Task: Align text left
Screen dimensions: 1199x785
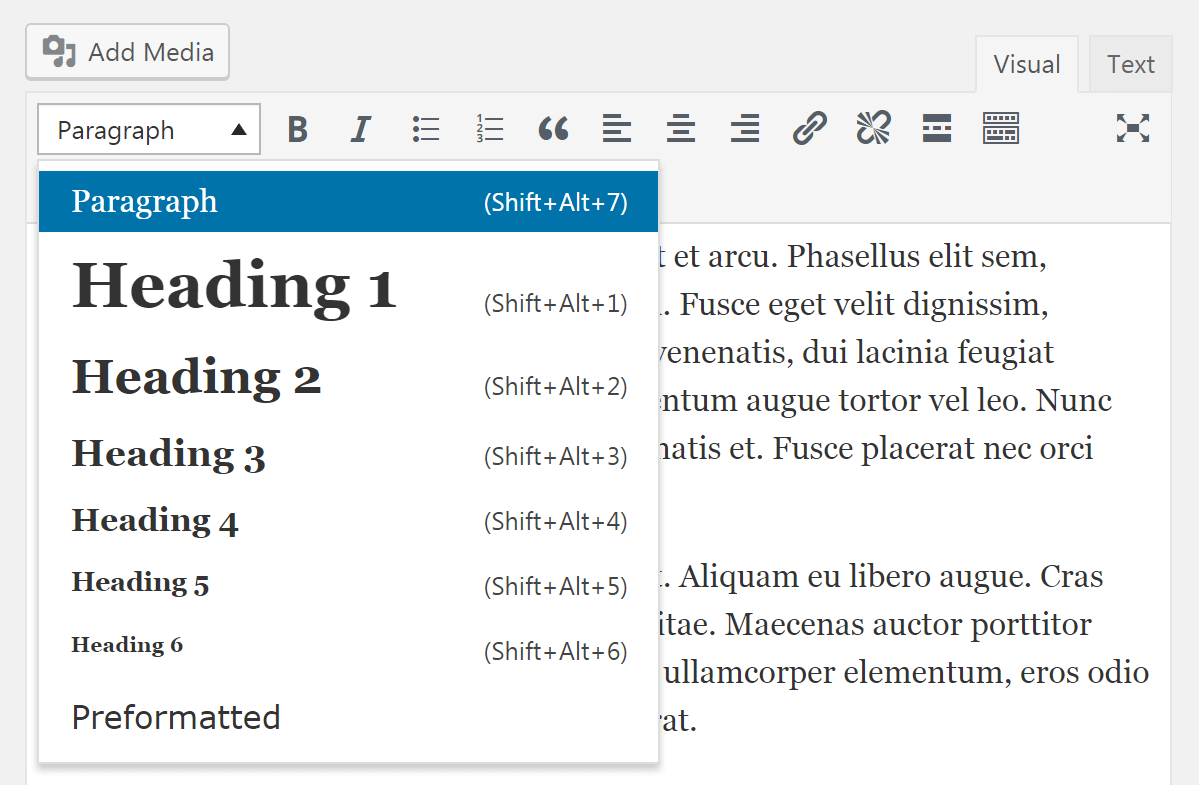Action: click(617, 129)
